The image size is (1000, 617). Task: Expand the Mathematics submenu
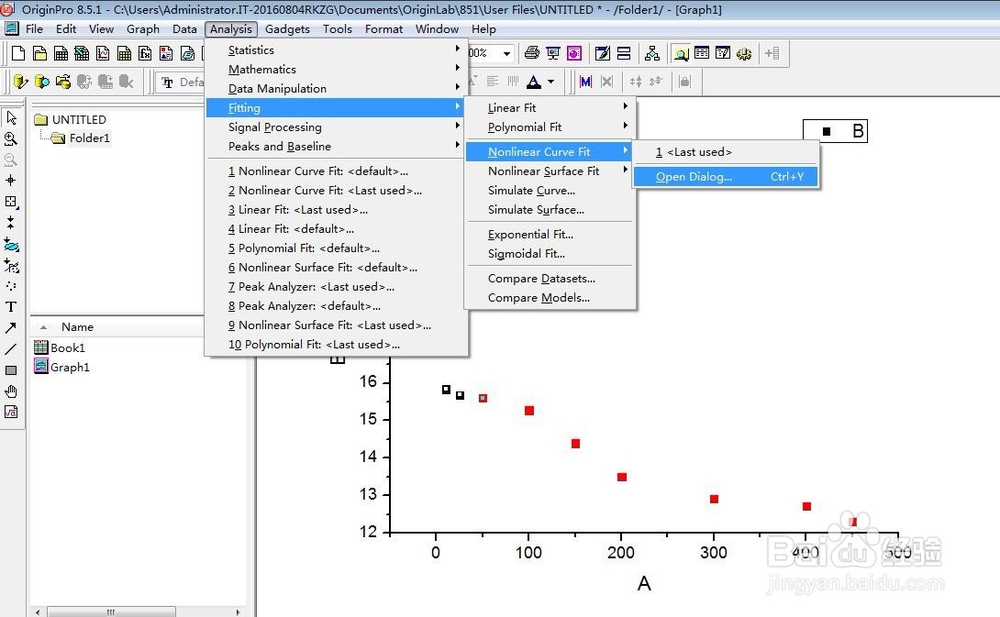click(x=336, y=69)
